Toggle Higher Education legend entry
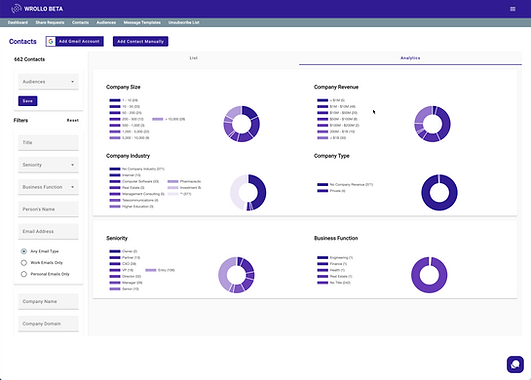Image resolution: width=531 pixels, height=380 pixels. point(131,207)
